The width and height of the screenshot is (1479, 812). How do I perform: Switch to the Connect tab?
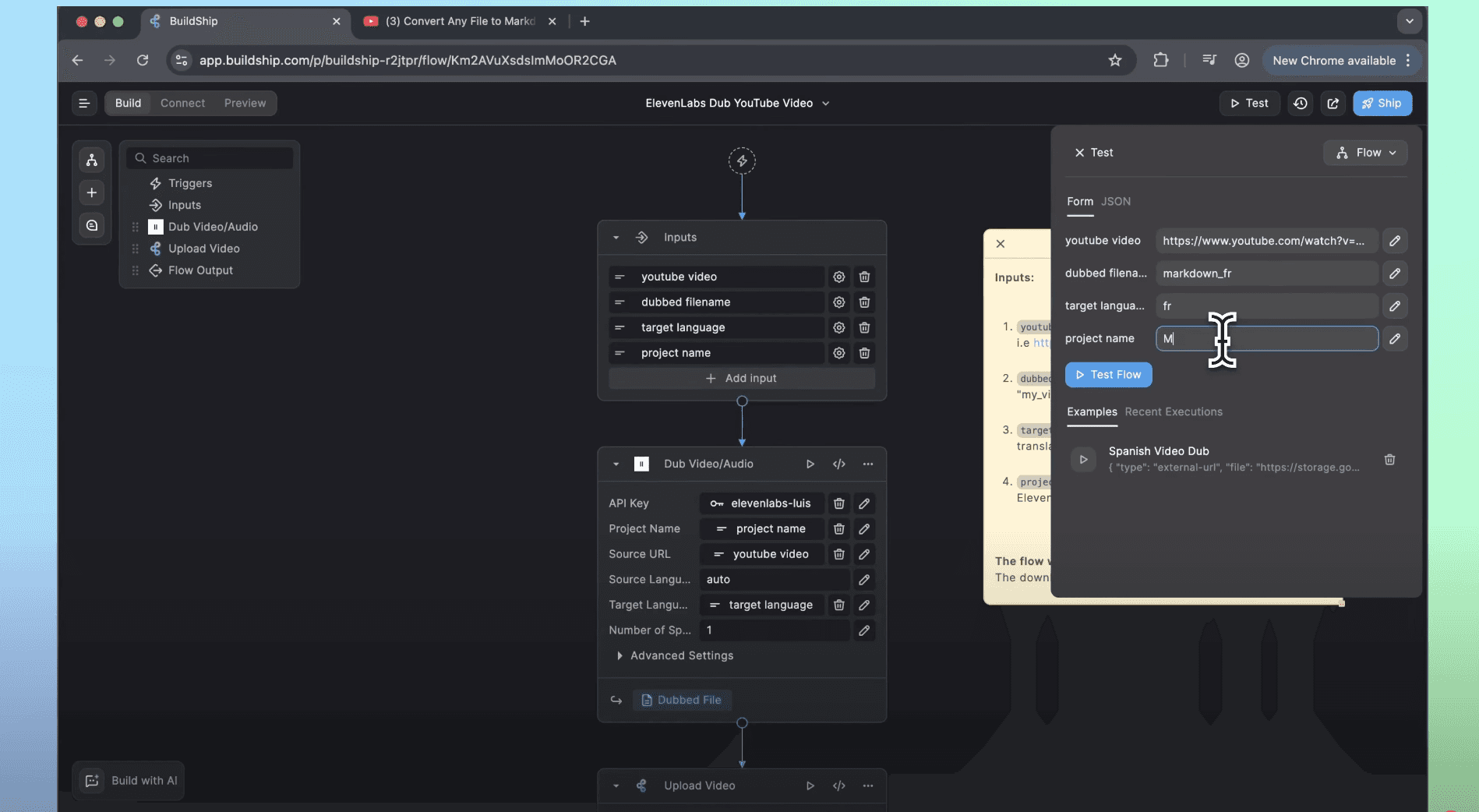tap(183, 103)
